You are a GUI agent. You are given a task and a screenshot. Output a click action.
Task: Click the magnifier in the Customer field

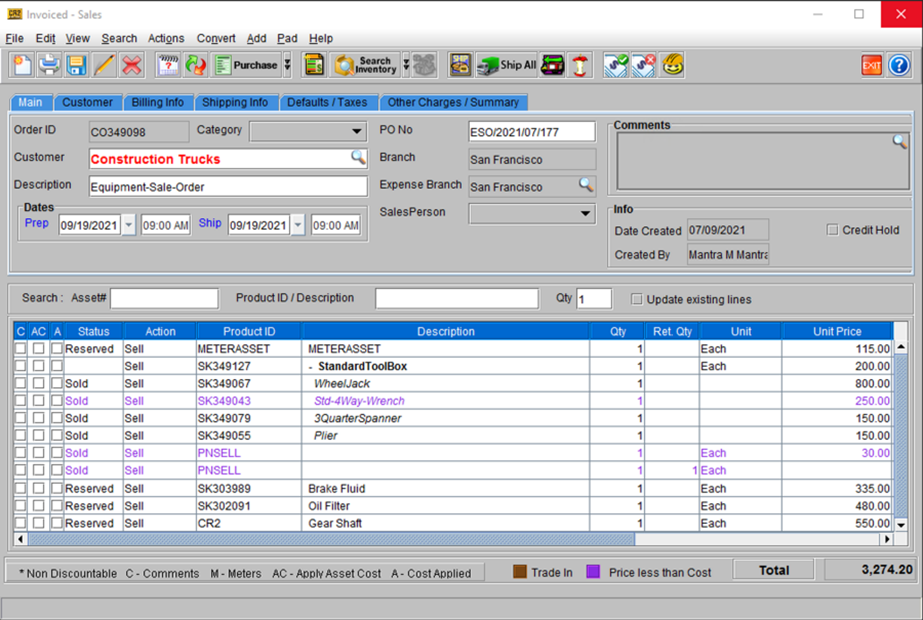(358, 157)
